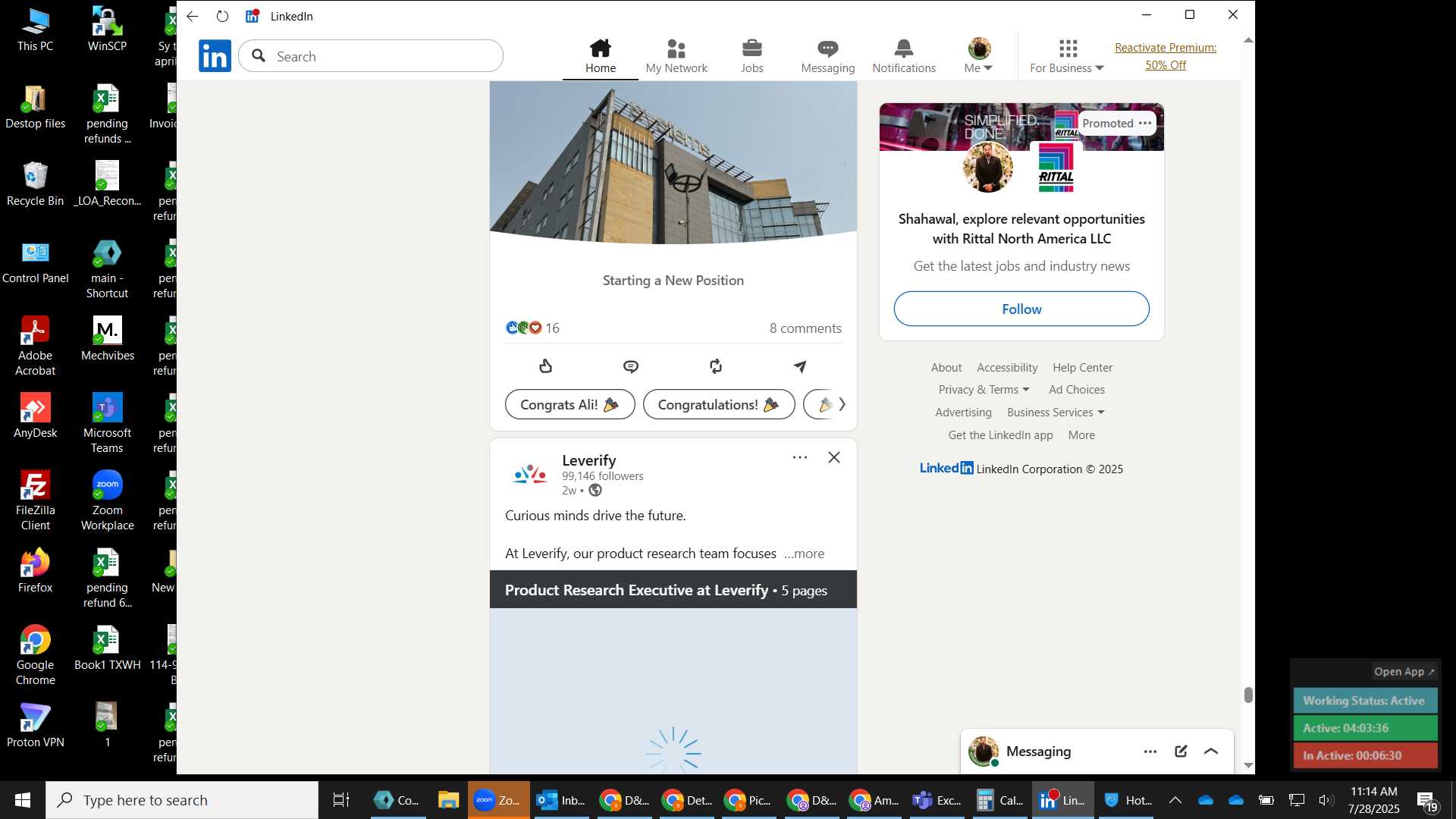1456x819 pixels.
Task: Choose the Congratulations! quick reply
Action: [x=719, y=405]
